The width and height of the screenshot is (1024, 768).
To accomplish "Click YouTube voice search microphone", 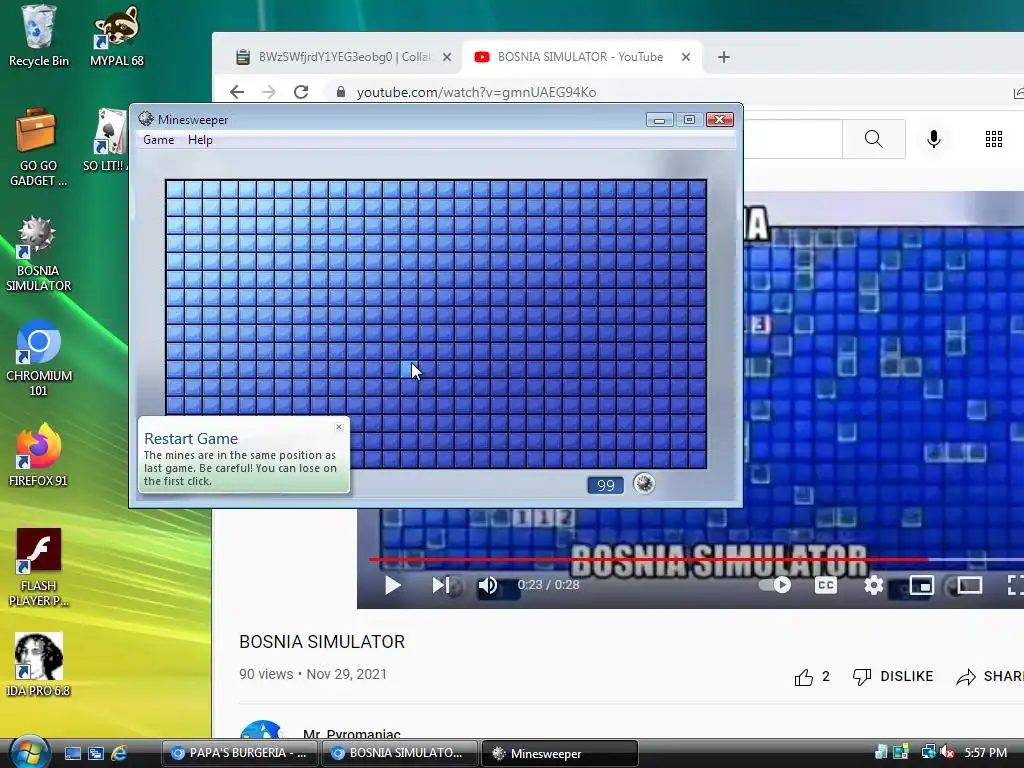I will point(934,138).
